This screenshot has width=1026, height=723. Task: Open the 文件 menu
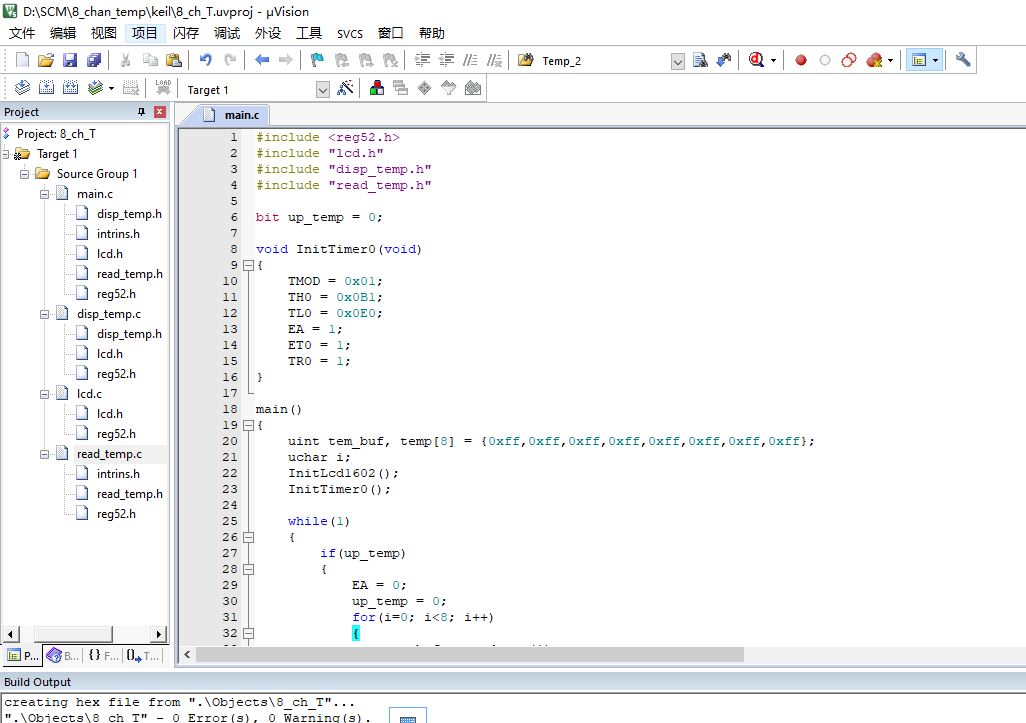click(x=22, y=33)
